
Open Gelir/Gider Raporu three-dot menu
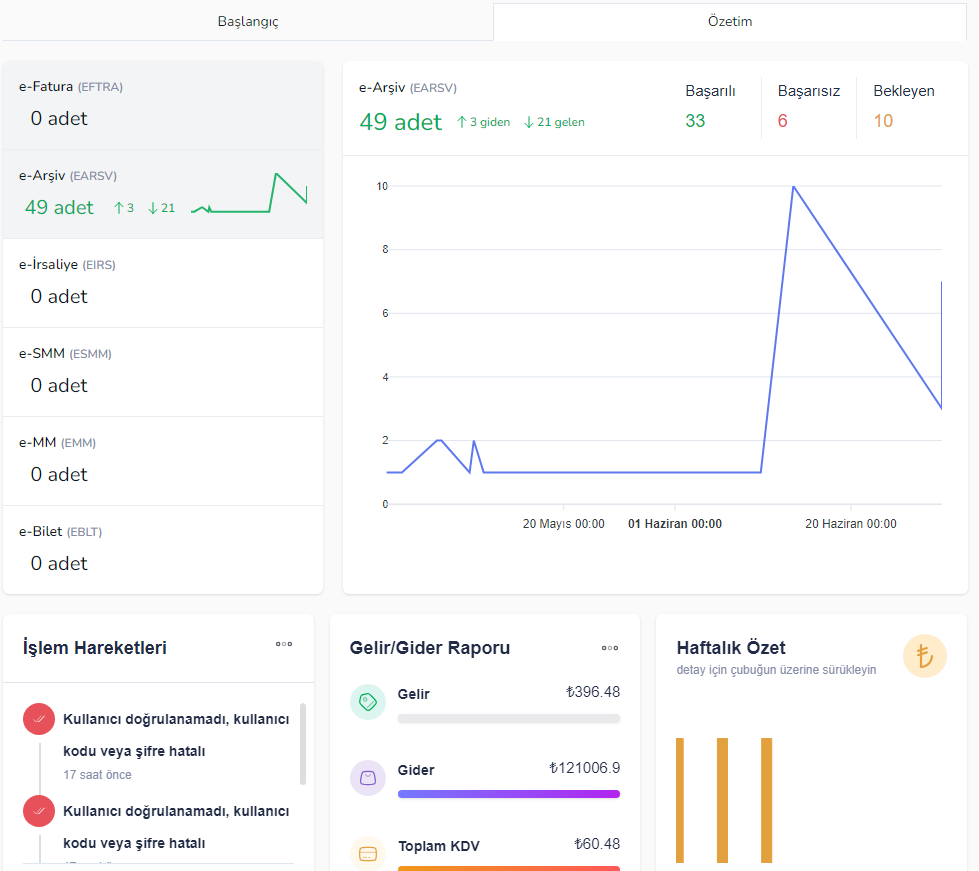pyautogui.click(x=610, y=648)
